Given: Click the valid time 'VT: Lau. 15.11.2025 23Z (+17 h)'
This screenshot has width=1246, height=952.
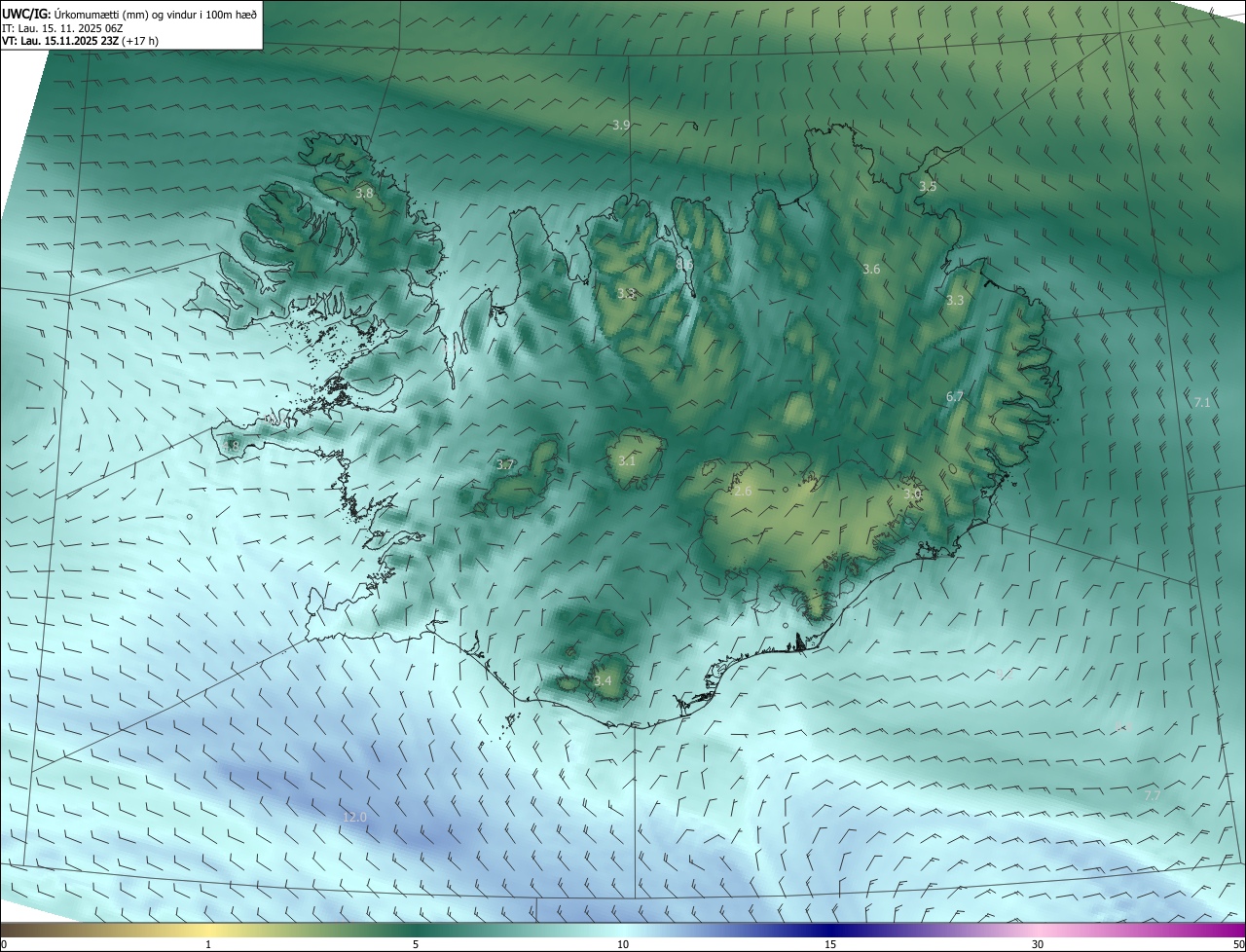Looking at the screenshot, I should coord(81,41).
